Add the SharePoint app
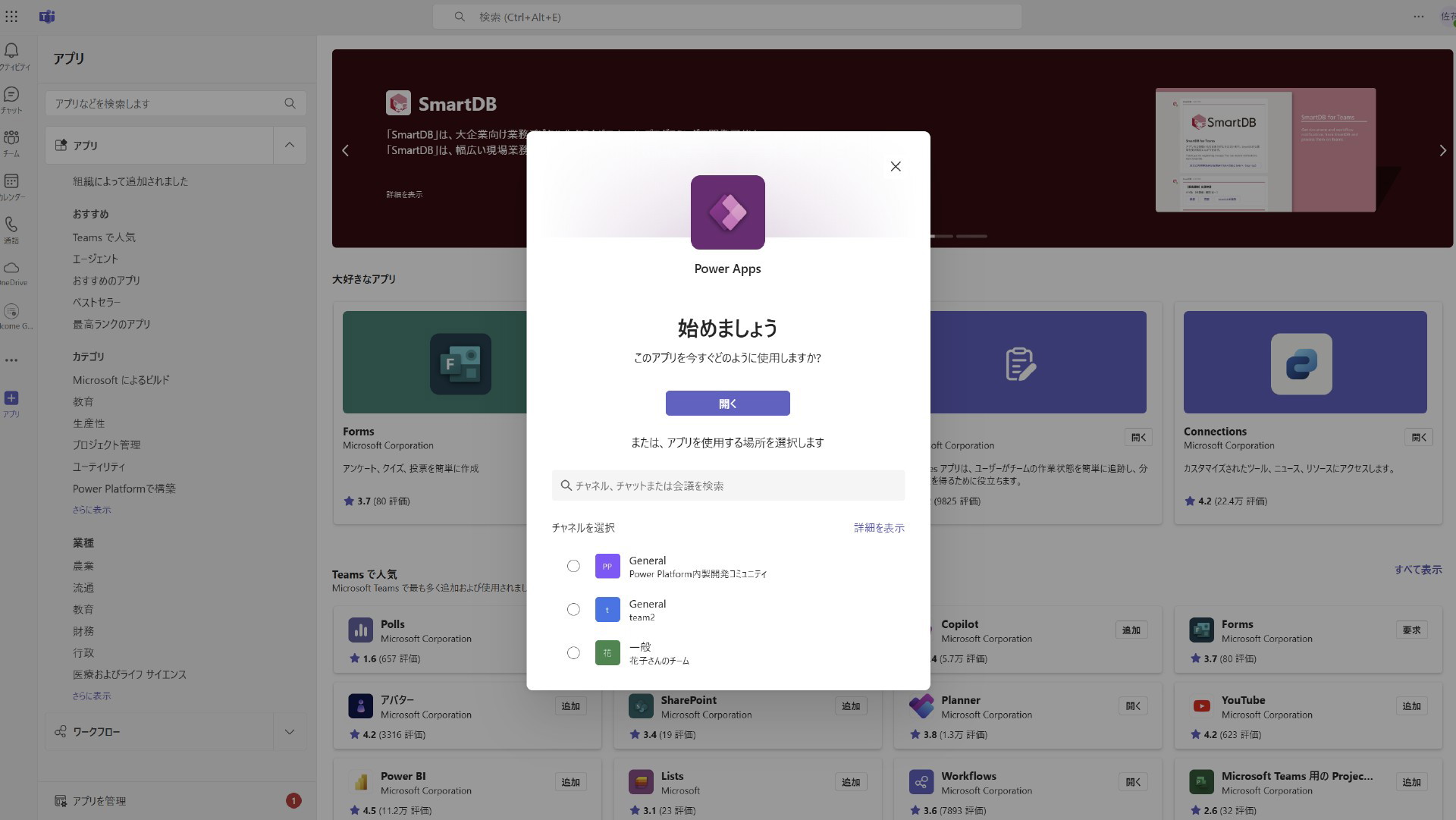The height and width of the screenshot is (820, 1456). pyautogui.click(x=851, y=706)
